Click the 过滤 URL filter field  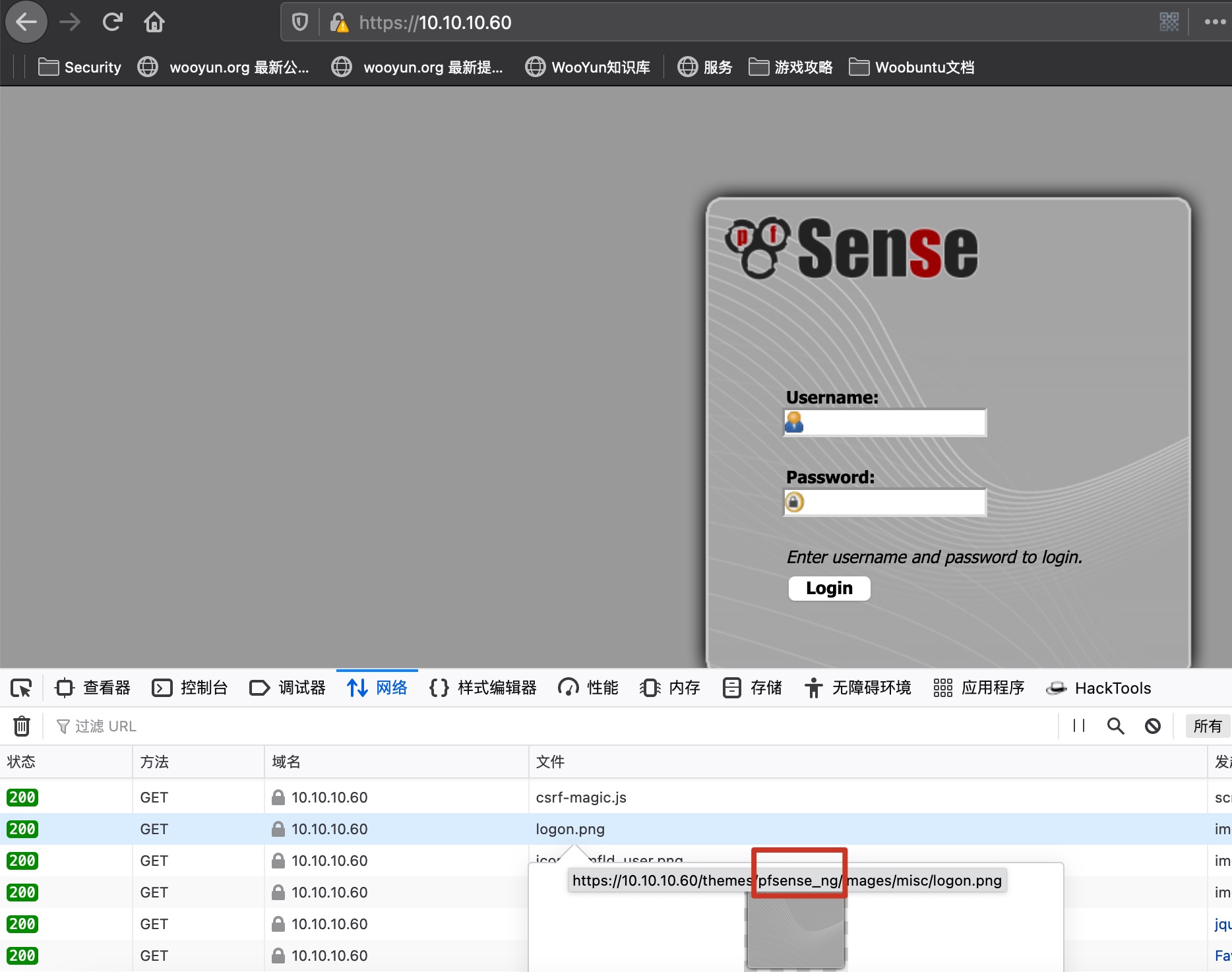554,726
